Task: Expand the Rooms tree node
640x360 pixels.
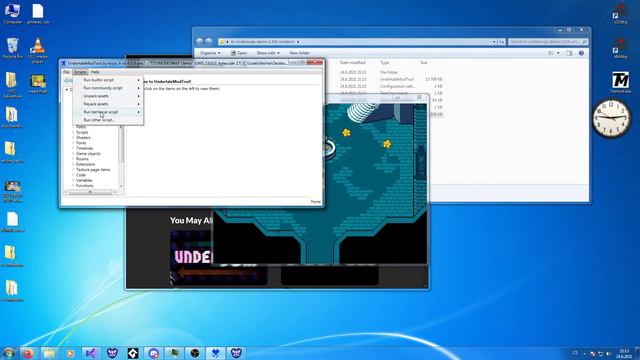Action: coord(73,159)
